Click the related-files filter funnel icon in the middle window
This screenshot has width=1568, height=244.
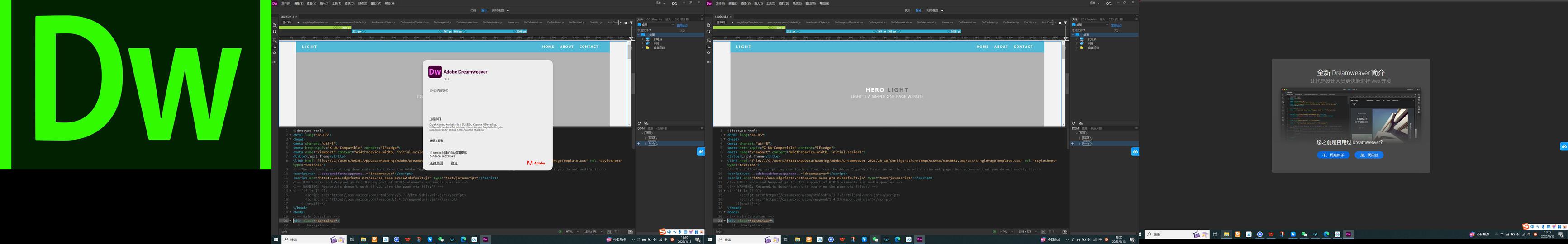tap(1066, 23)
